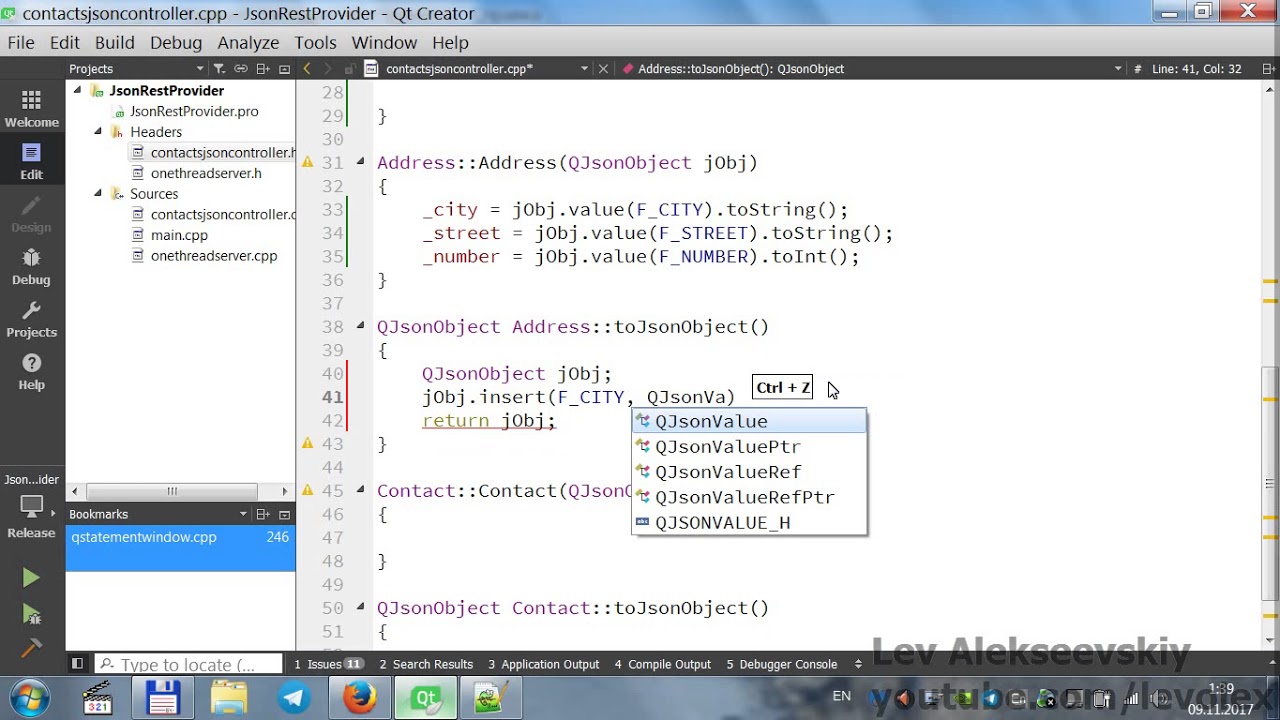Screen dimensions: 1280x720
Task: Choose QJsonValue from the completion list
Action: pyautogui.click(x=749, y=421)
